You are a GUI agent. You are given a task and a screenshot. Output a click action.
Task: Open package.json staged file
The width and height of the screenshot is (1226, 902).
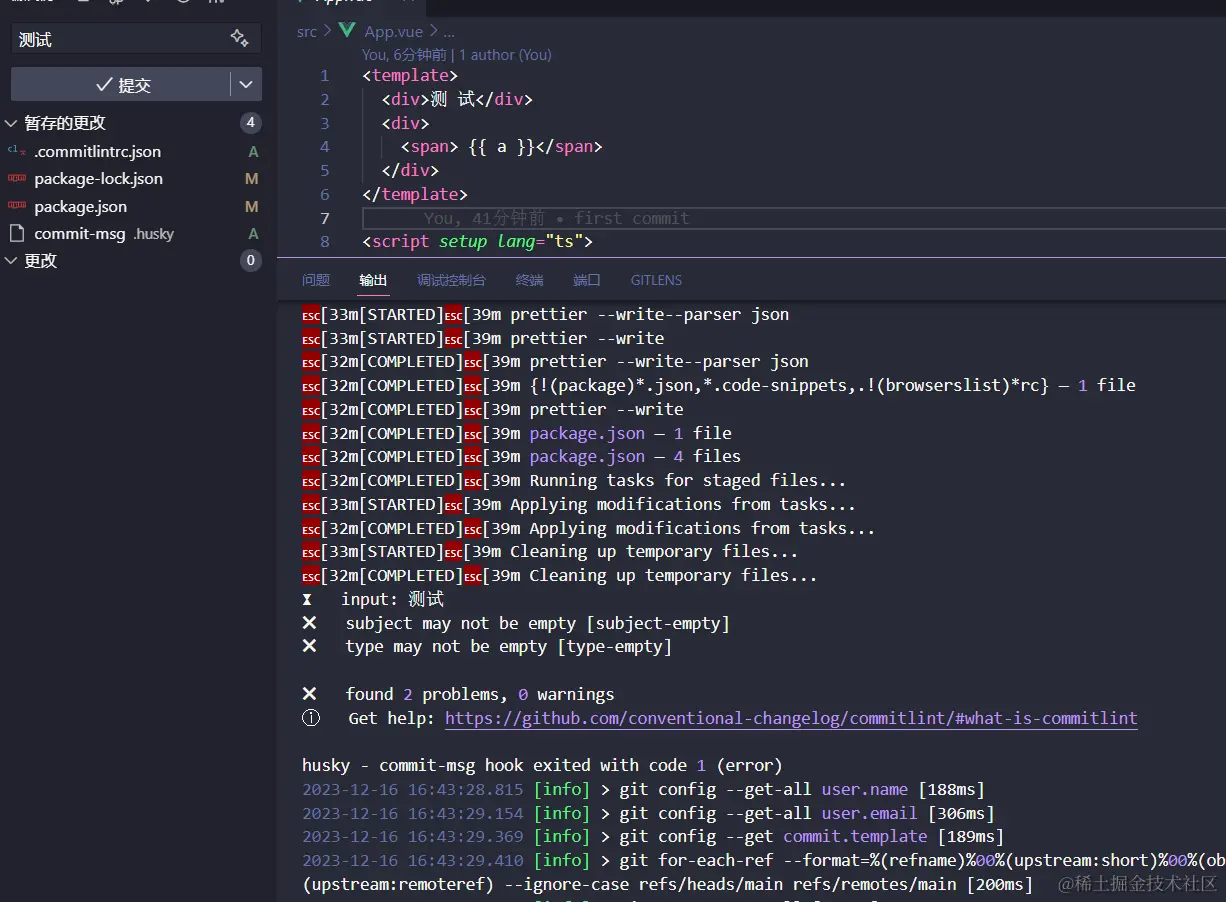point(80,206)
